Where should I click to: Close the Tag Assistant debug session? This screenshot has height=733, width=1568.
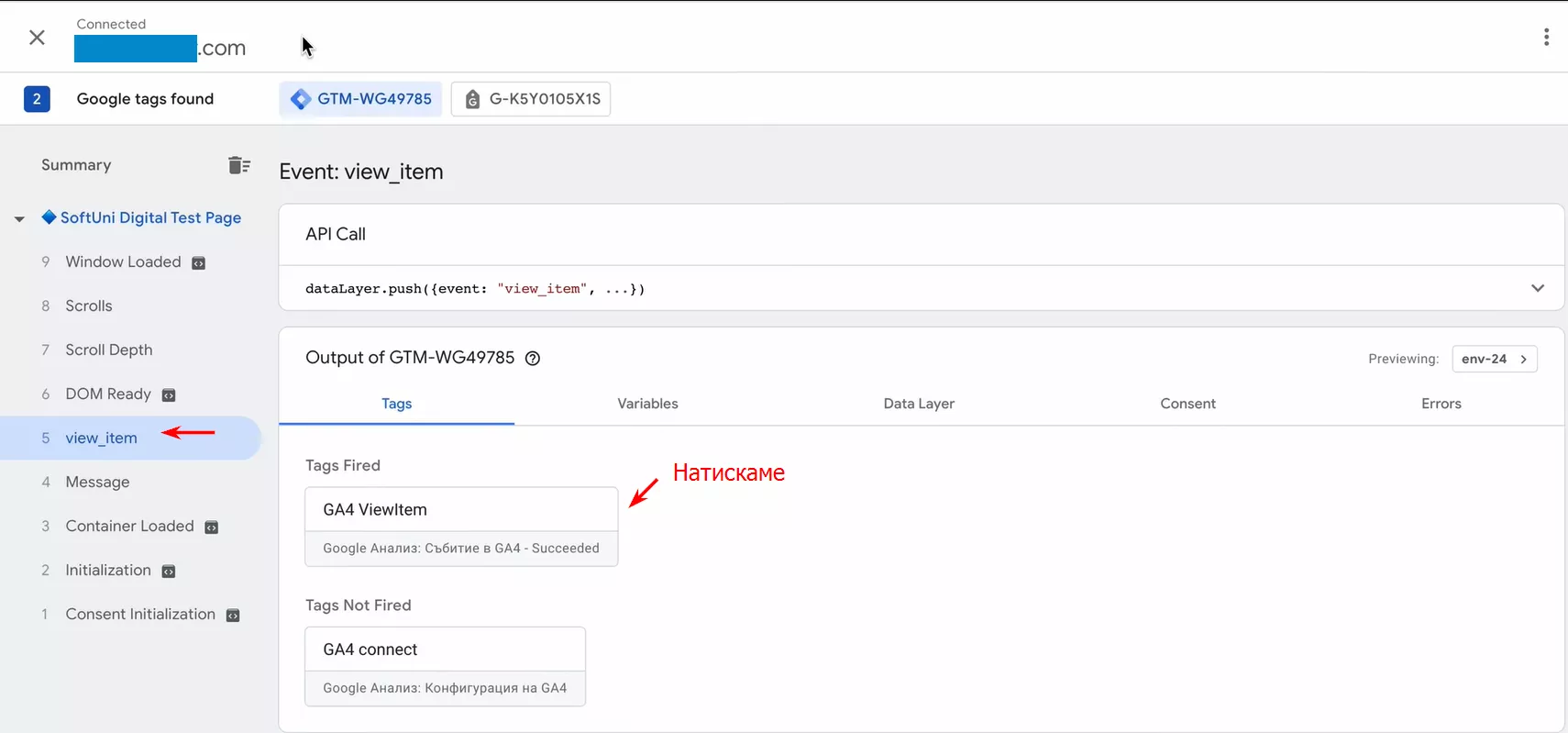coord(37,38)
